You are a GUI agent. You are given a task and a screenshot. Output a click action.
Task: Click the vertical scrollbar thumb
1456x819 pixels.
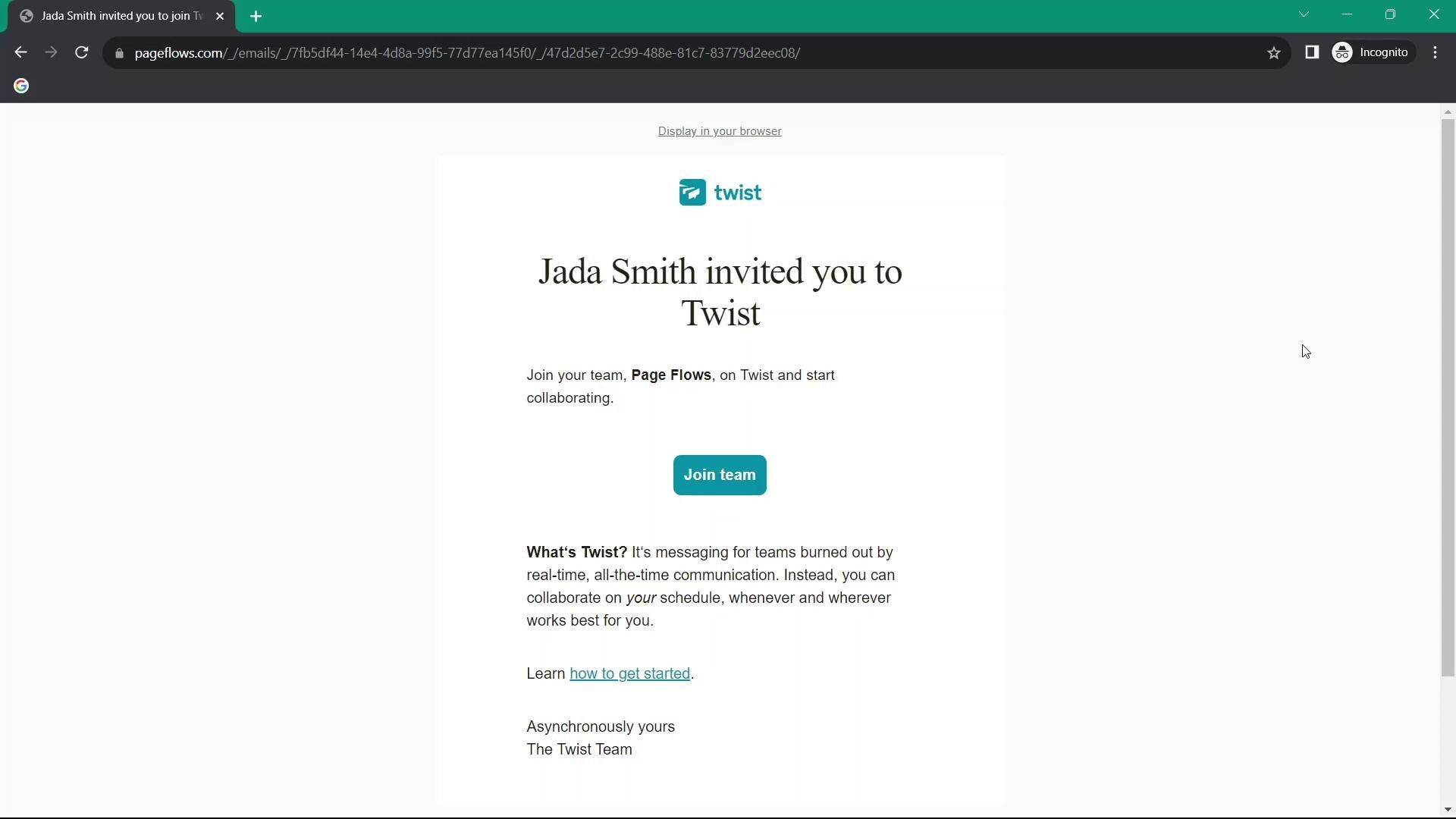[1448, 394]
